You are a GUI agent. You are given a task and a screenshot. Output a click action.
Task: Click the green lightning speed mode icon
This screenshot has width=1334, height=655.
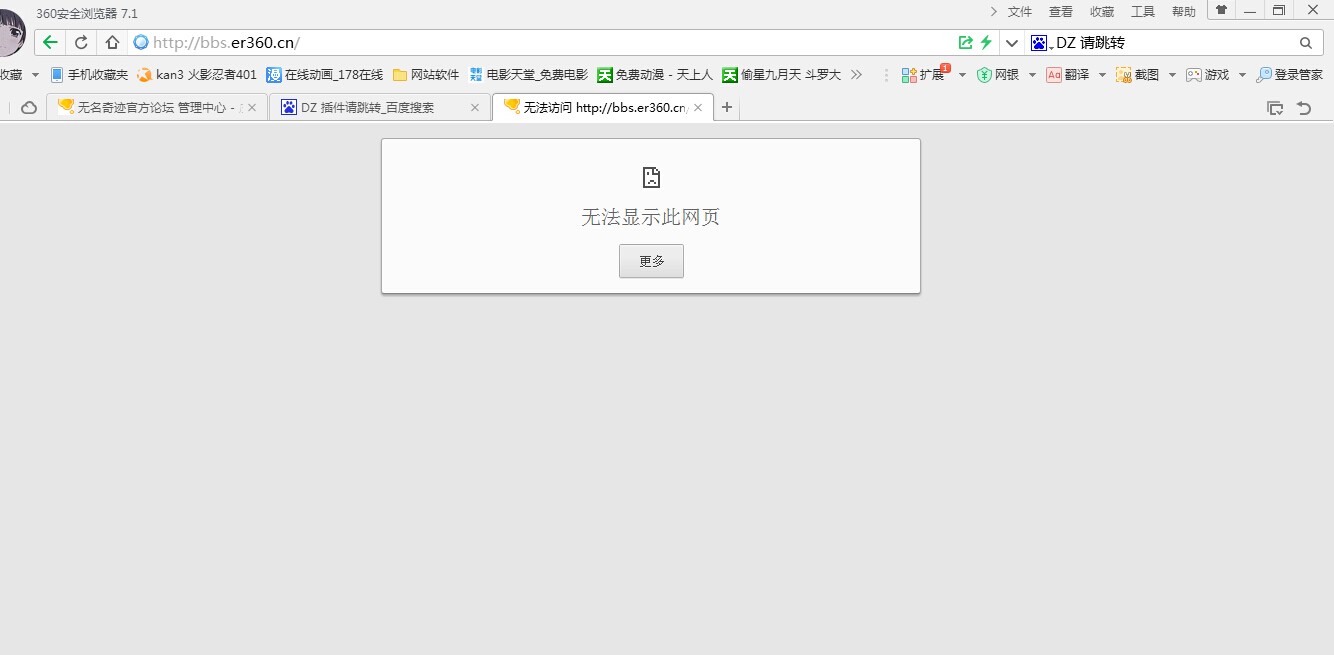coord(986,42)
